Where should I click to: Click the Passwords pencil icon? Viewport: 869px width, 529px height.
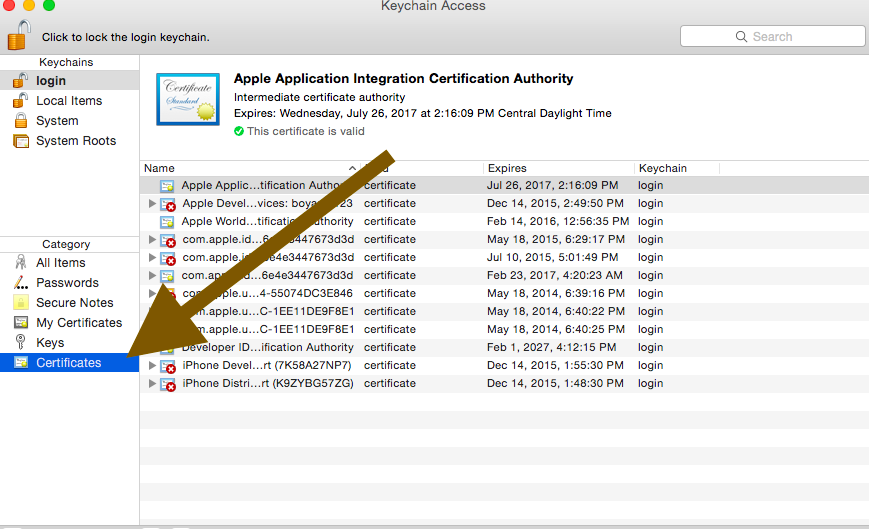pos(21,283)
